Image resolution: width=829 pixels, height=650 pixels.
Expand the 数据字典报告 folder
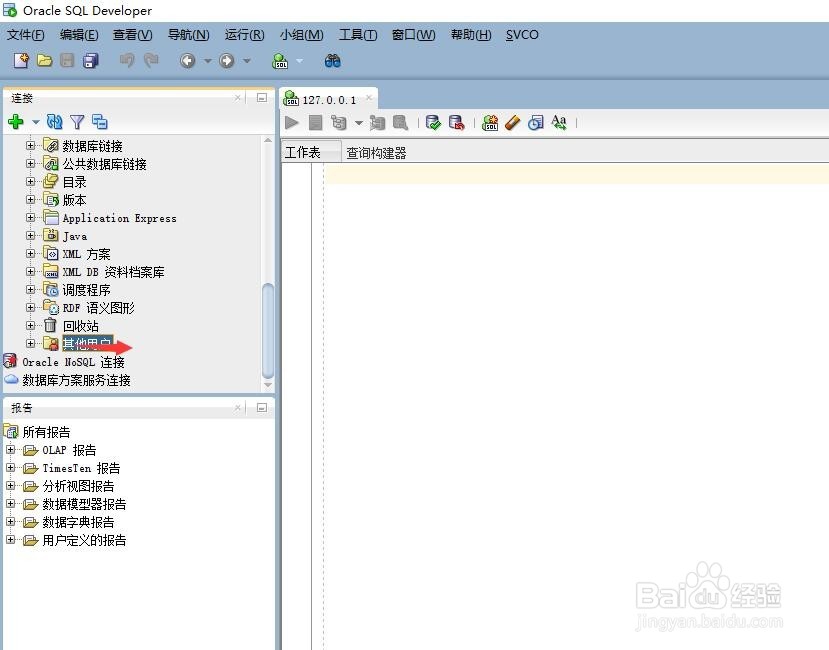pos(11,521)
